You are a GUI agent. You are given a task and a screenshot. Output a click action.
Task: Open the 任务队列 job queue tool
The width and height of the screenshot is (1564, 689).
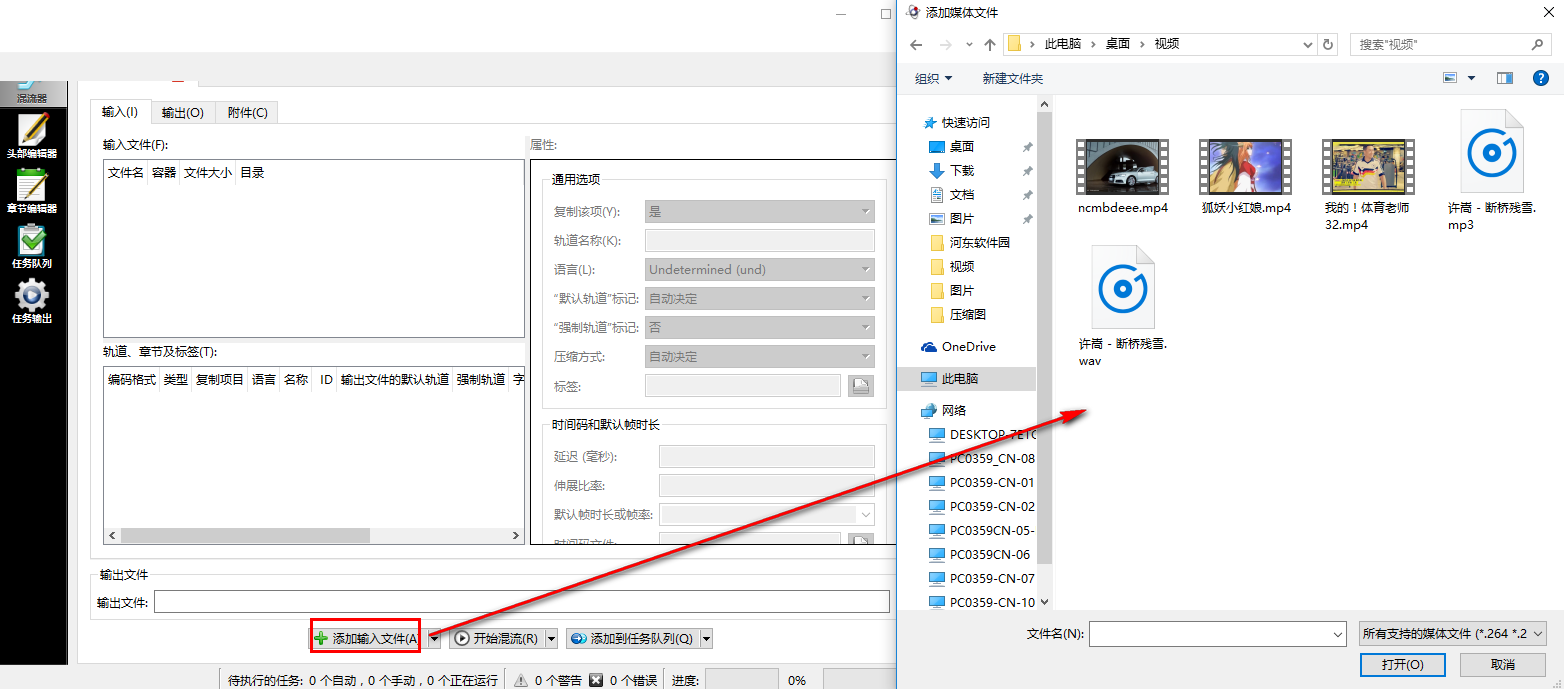[x=32, y=245]
